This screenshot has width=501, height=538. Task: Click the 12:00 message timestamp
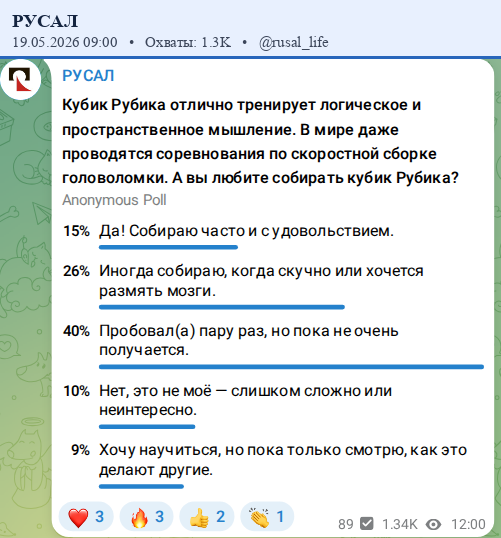[x=468, y=524]
